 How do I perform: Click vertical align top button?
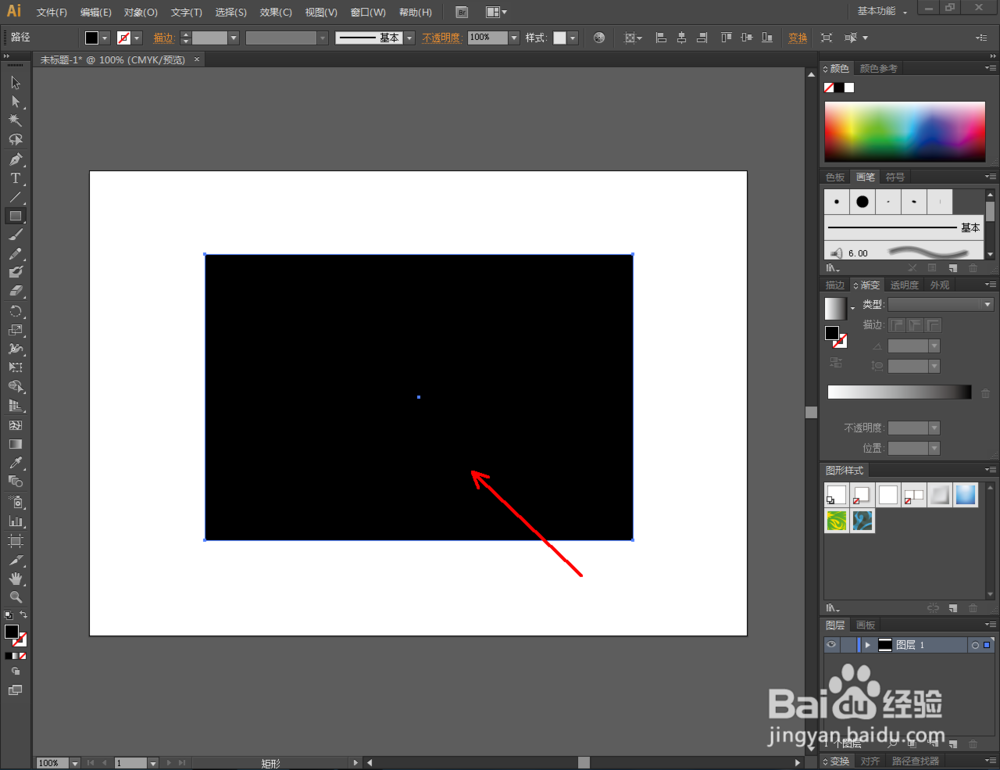click(x=726, y=38)
